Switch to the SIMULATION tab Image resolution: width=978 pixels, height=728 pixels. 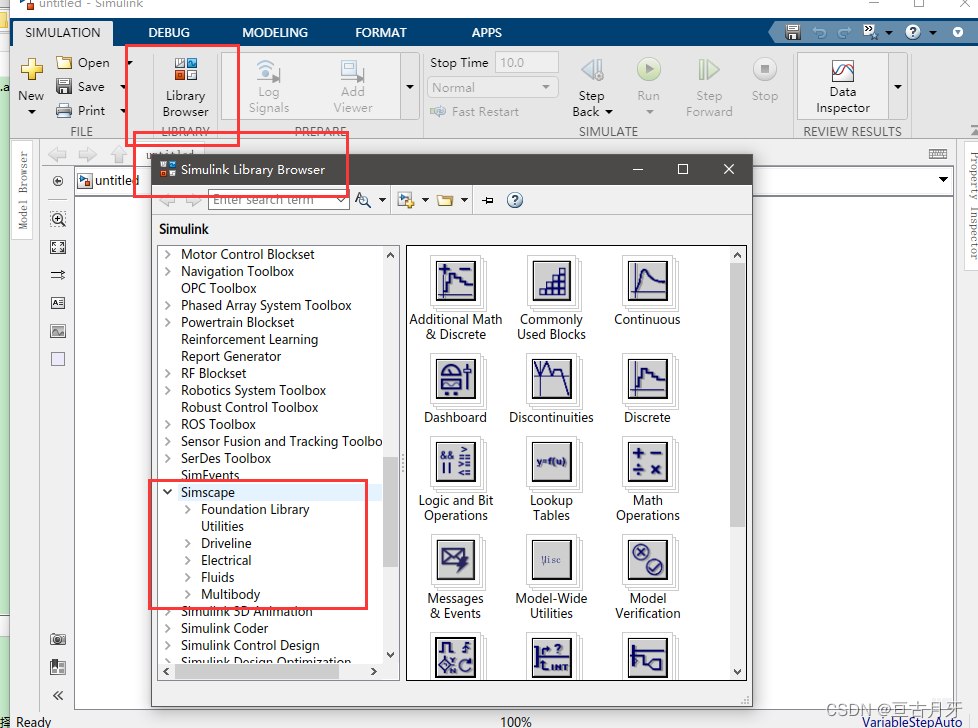(x=62, y=32)
